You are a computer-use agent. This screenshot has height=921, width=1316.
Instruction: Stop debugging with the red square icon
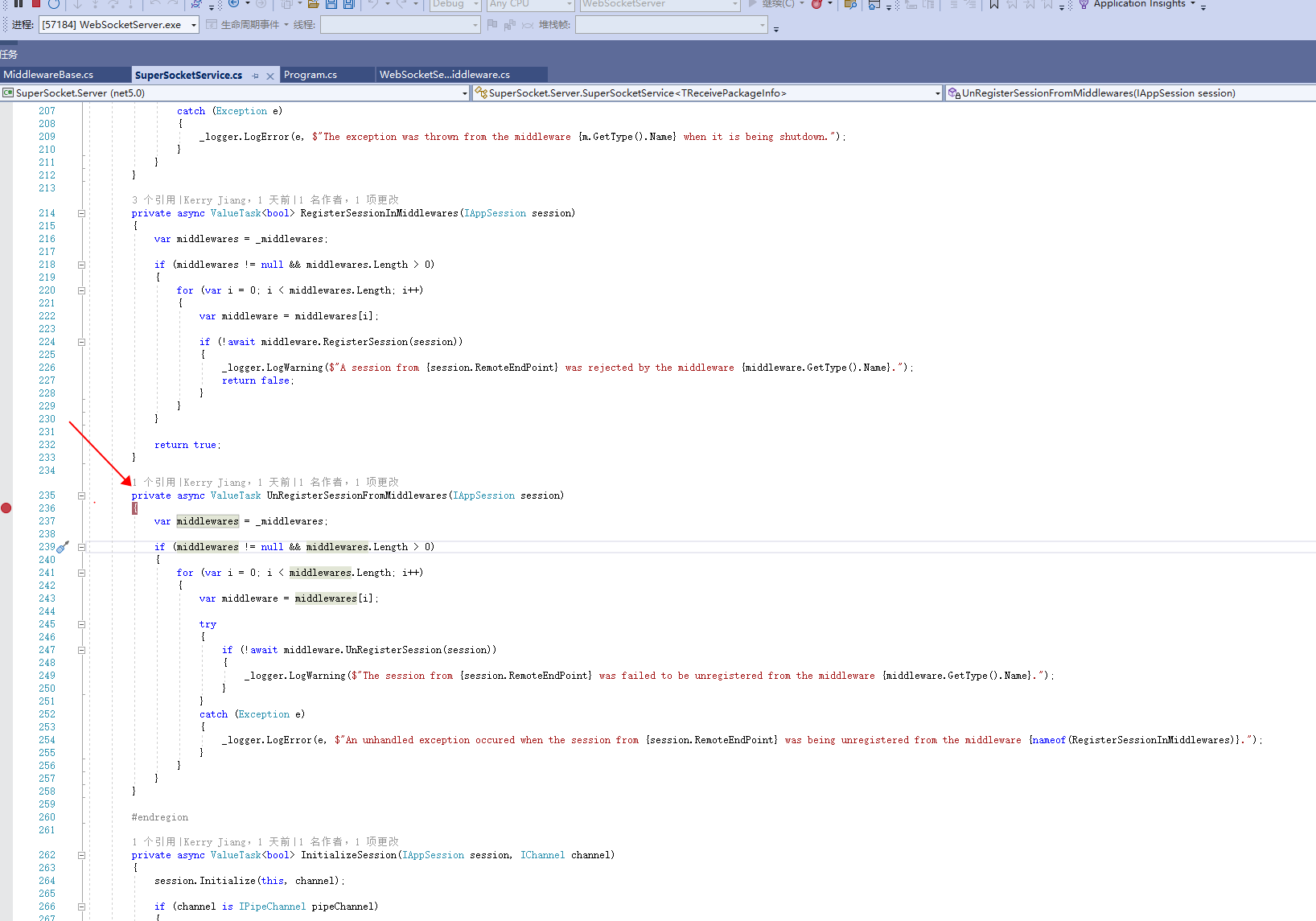coord(35,3)
